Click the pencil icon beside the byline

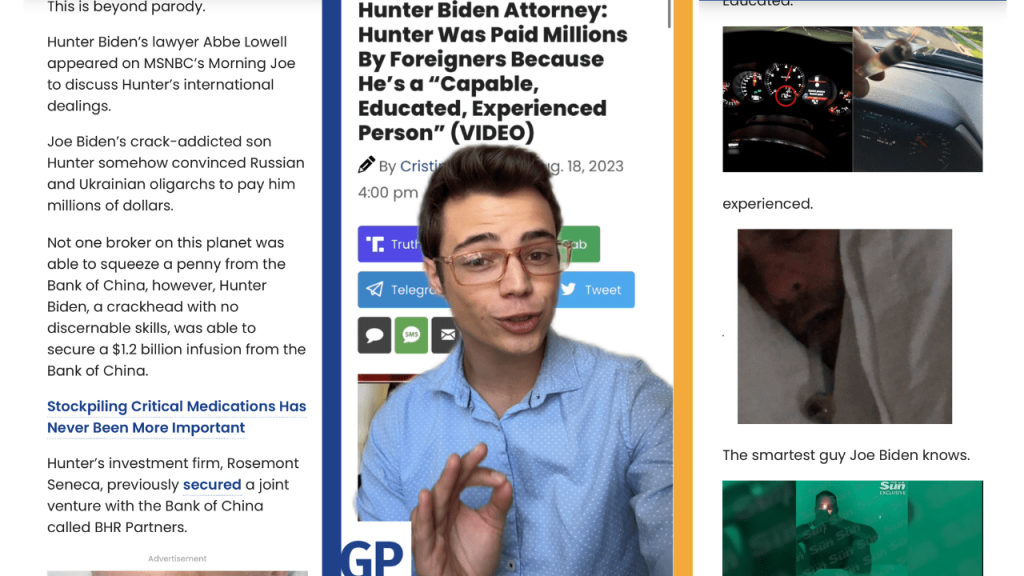[x=366, y=165]
